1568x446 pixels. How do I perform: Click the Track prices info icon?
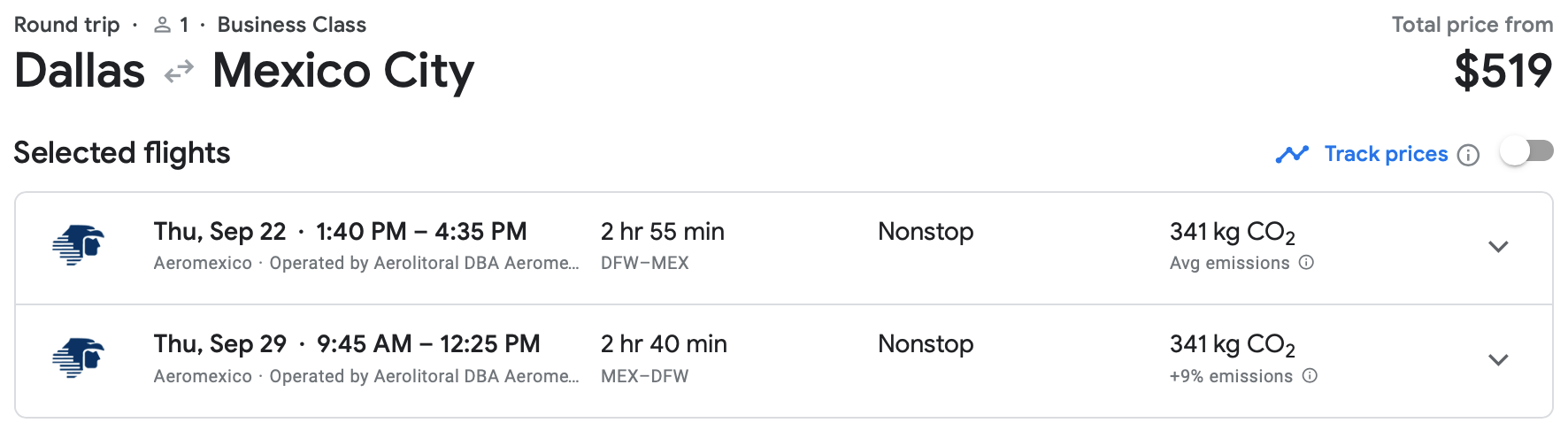click(1468, 155)
